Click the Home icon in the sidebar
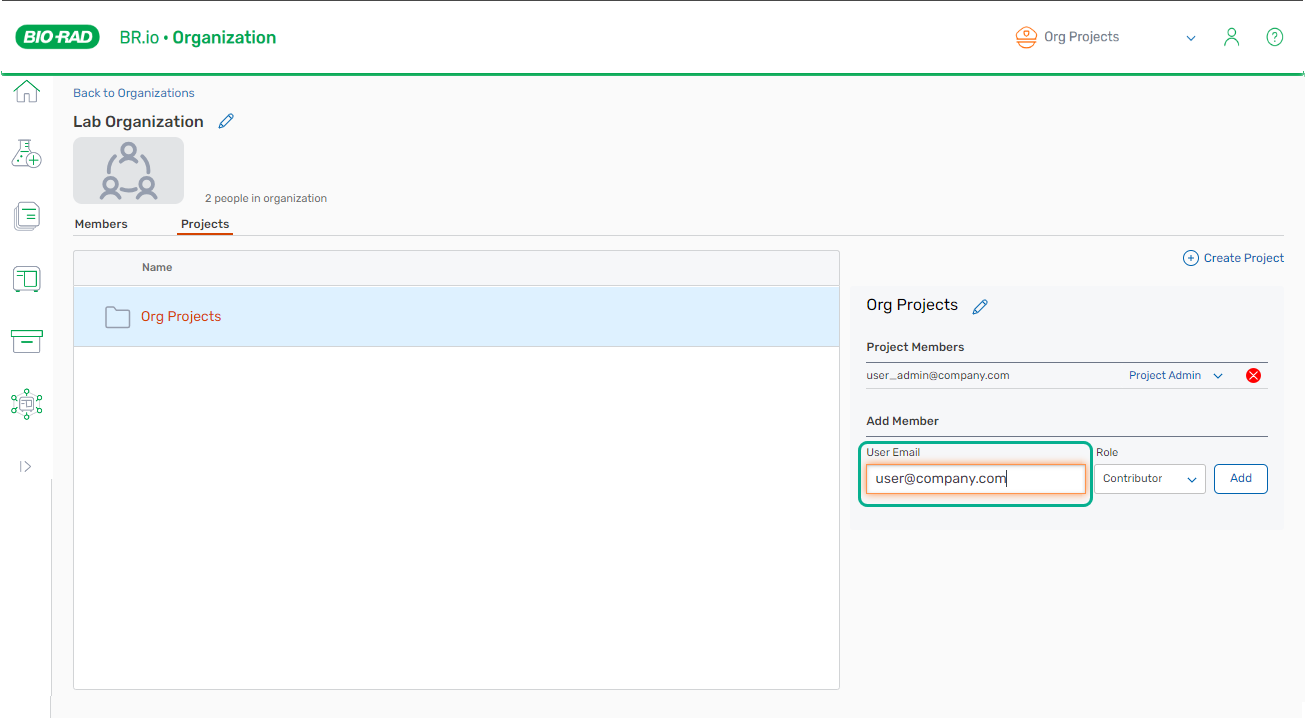This screenshot has height=718, width=1305. [x=27, y=92]
